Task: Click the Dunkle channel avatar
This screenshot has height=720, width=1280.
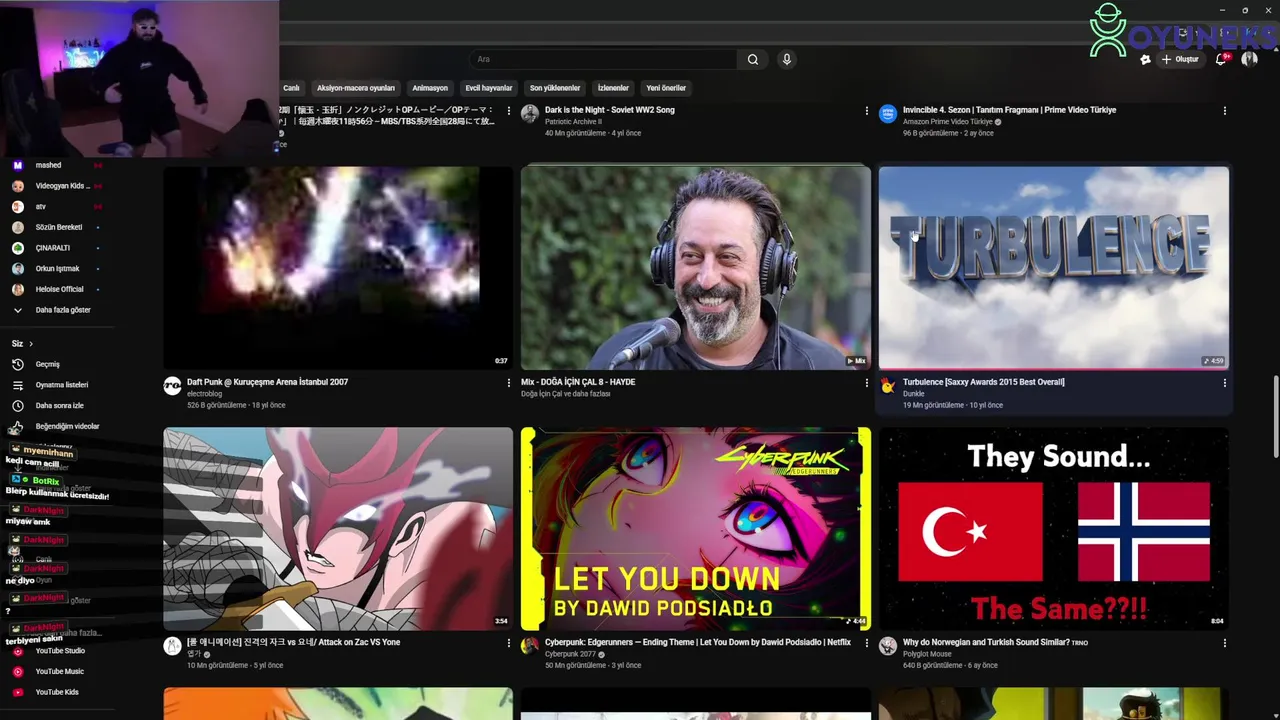Action: click(x=888, y=386)
